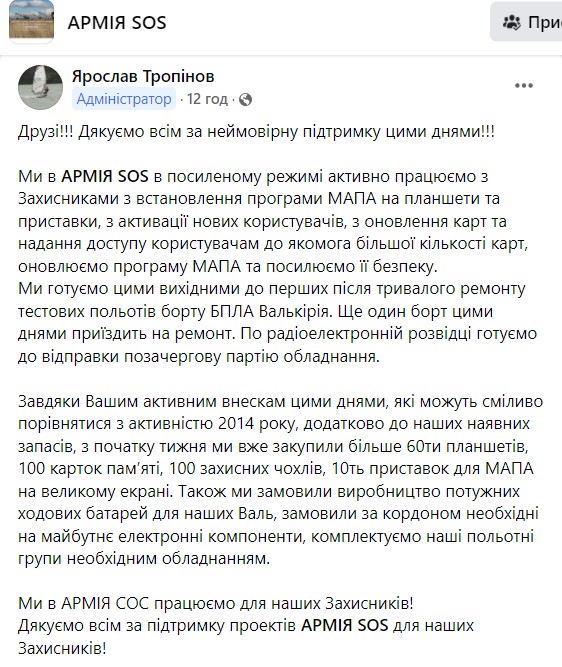Open the АРМІЯ SOS group title
This screenshot has height=667, width=562.
click(117, 23)
